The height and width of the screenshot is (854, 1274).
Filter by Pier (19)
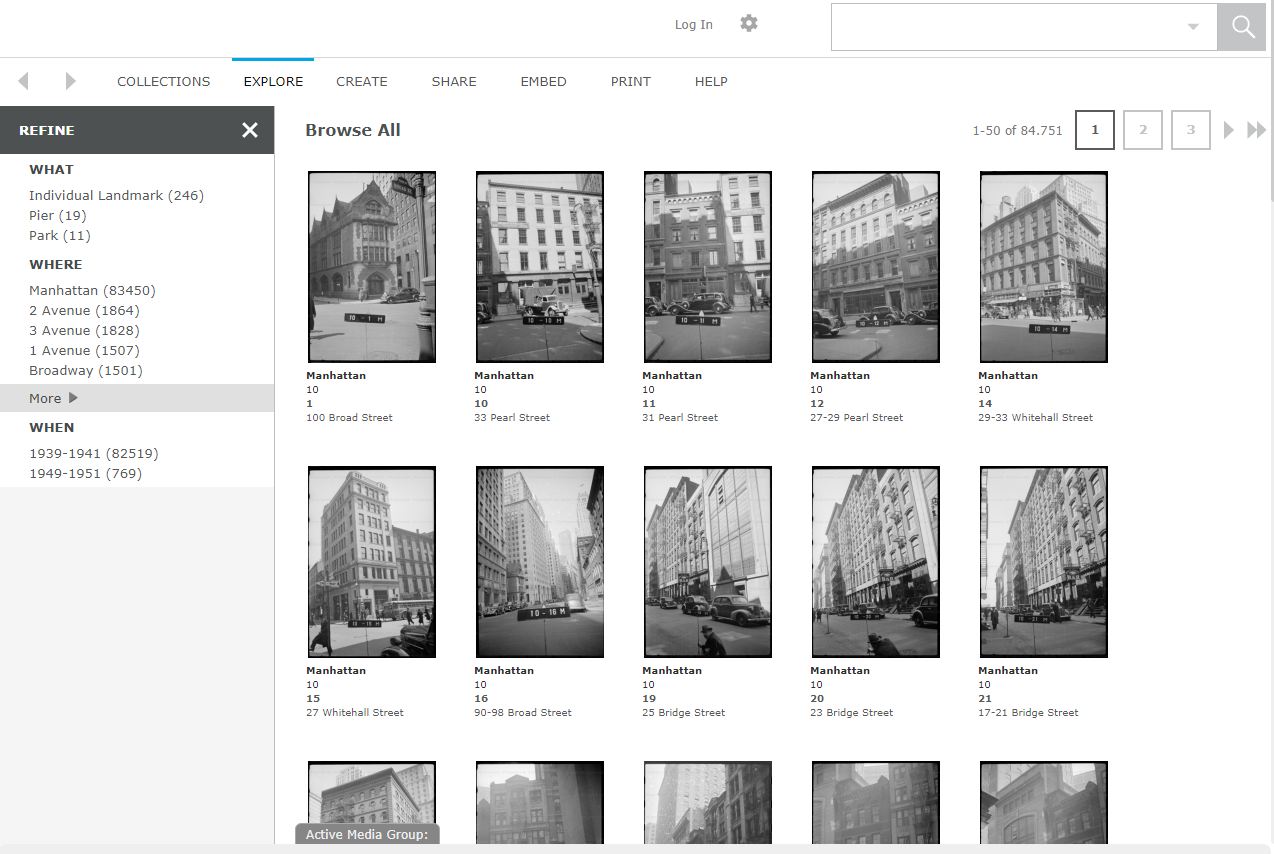[x=58, y=216]
